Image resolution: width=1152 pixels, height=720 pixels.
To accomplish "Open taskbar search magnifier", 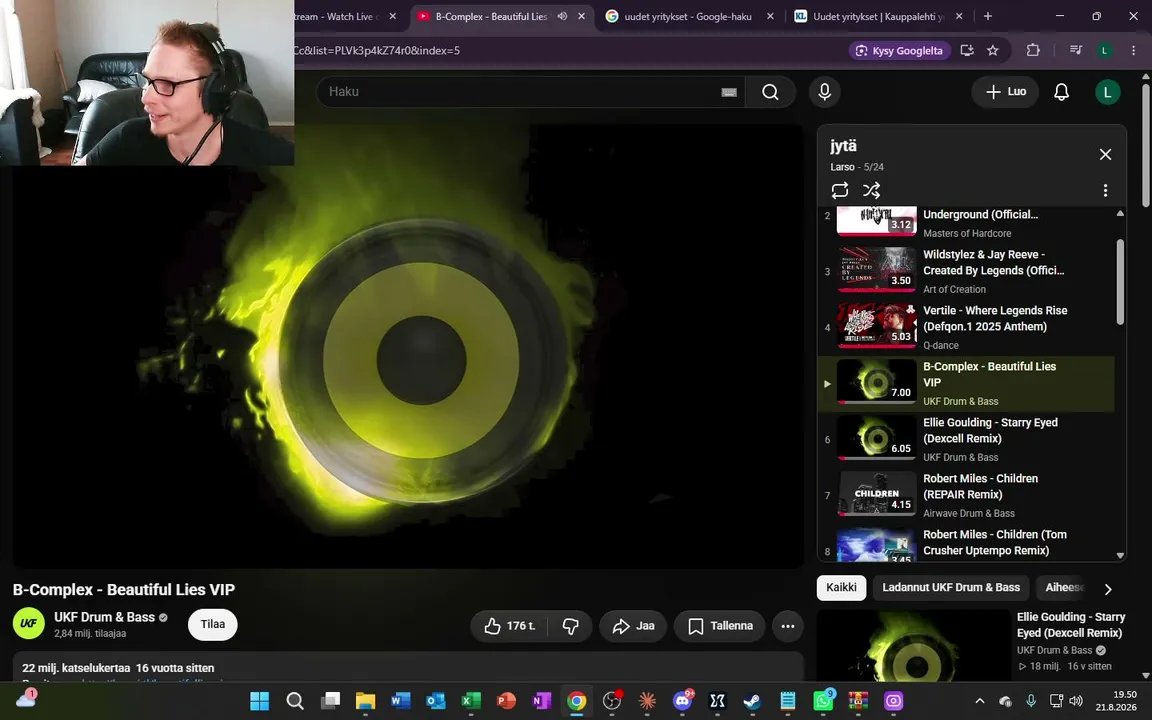I will (x=295, y=701).
